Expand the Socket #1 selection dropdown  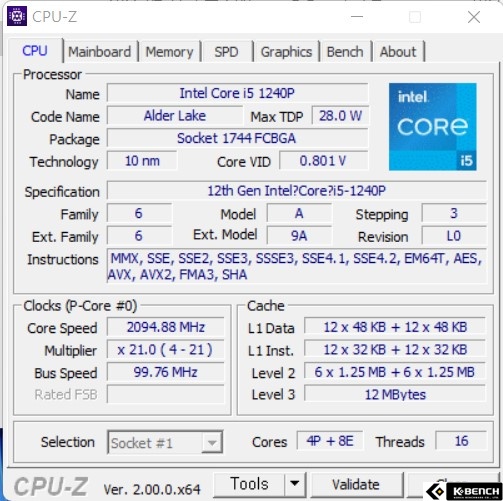[x=212, y=442]
